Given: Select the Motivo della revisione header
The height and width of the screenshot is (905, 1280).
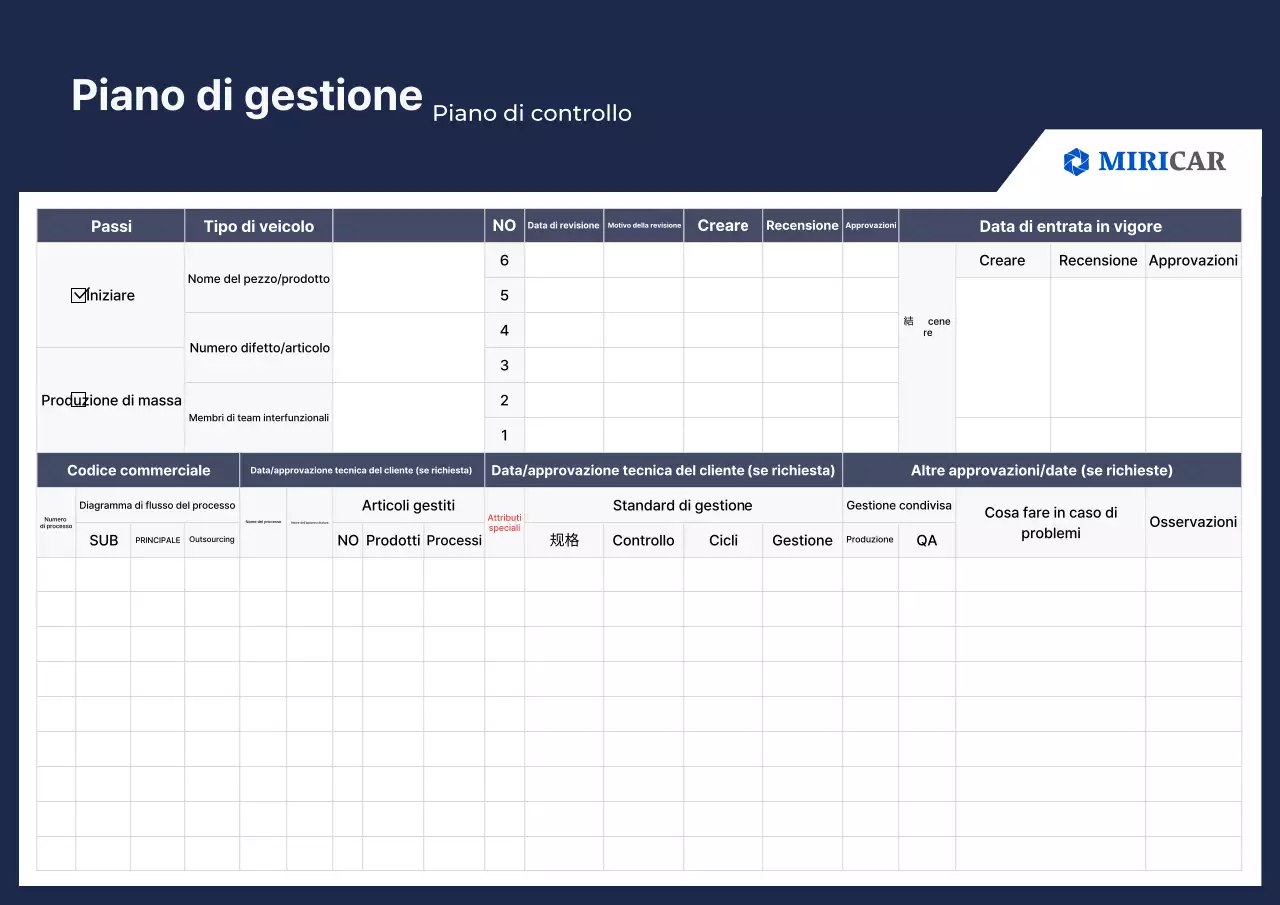Looking at the screenshot, I should 643,225.
